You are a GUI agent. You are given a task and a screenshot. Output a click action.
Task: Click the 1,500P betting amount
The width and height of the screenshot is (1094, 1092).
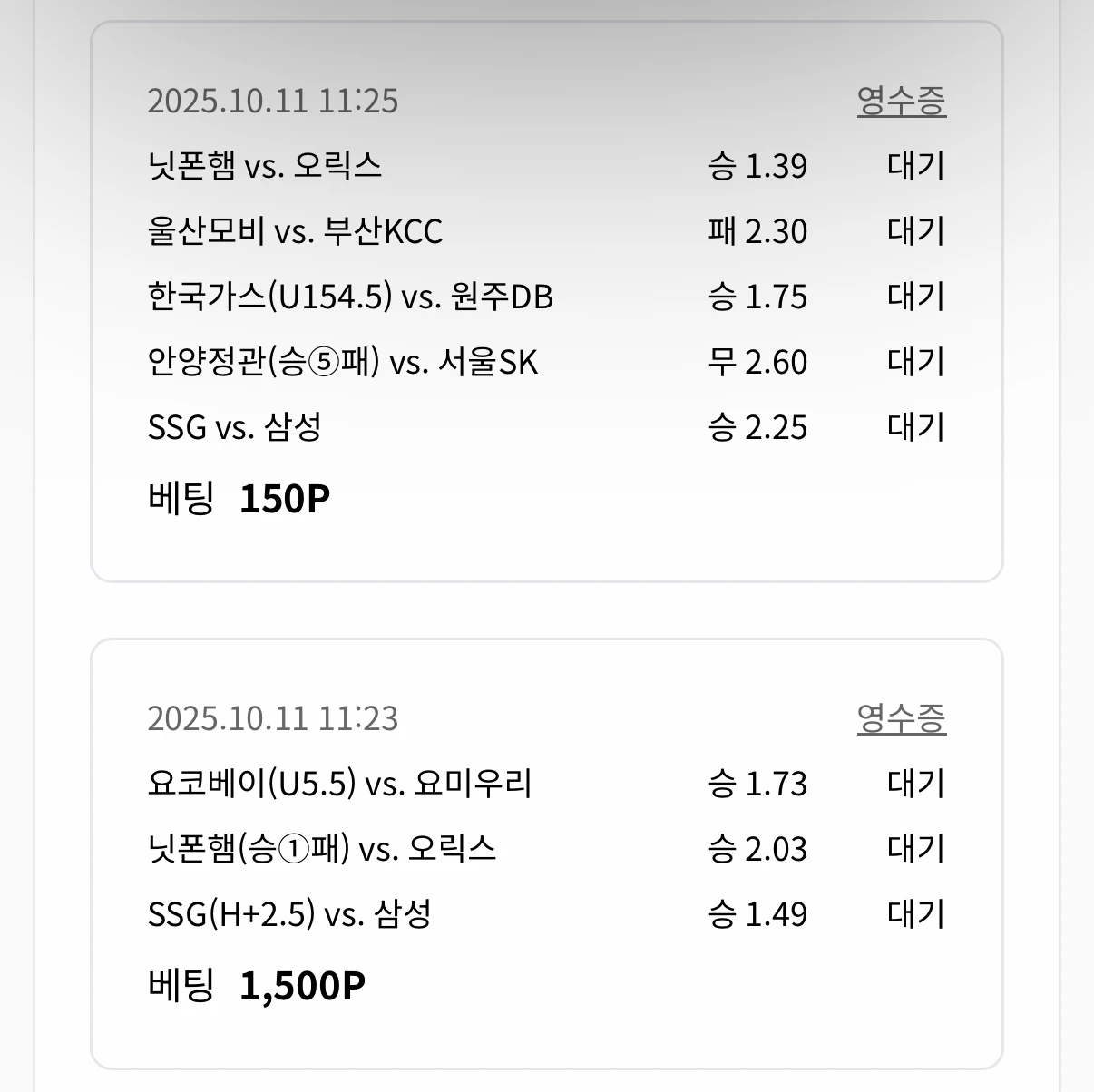tap(302, 986)
